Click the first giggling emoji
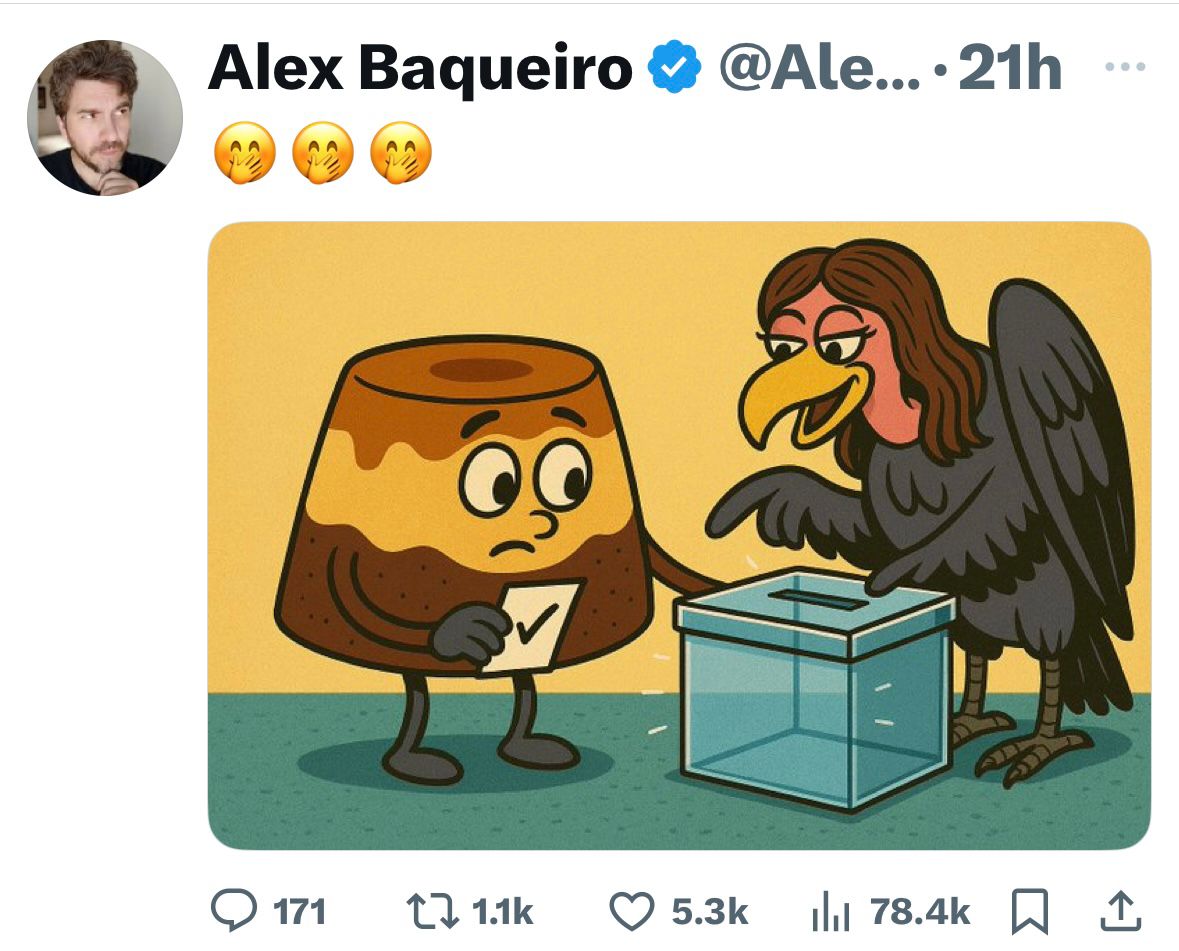Image resolution: width=1179 pixels, height=951 pixels. (245, 153)
